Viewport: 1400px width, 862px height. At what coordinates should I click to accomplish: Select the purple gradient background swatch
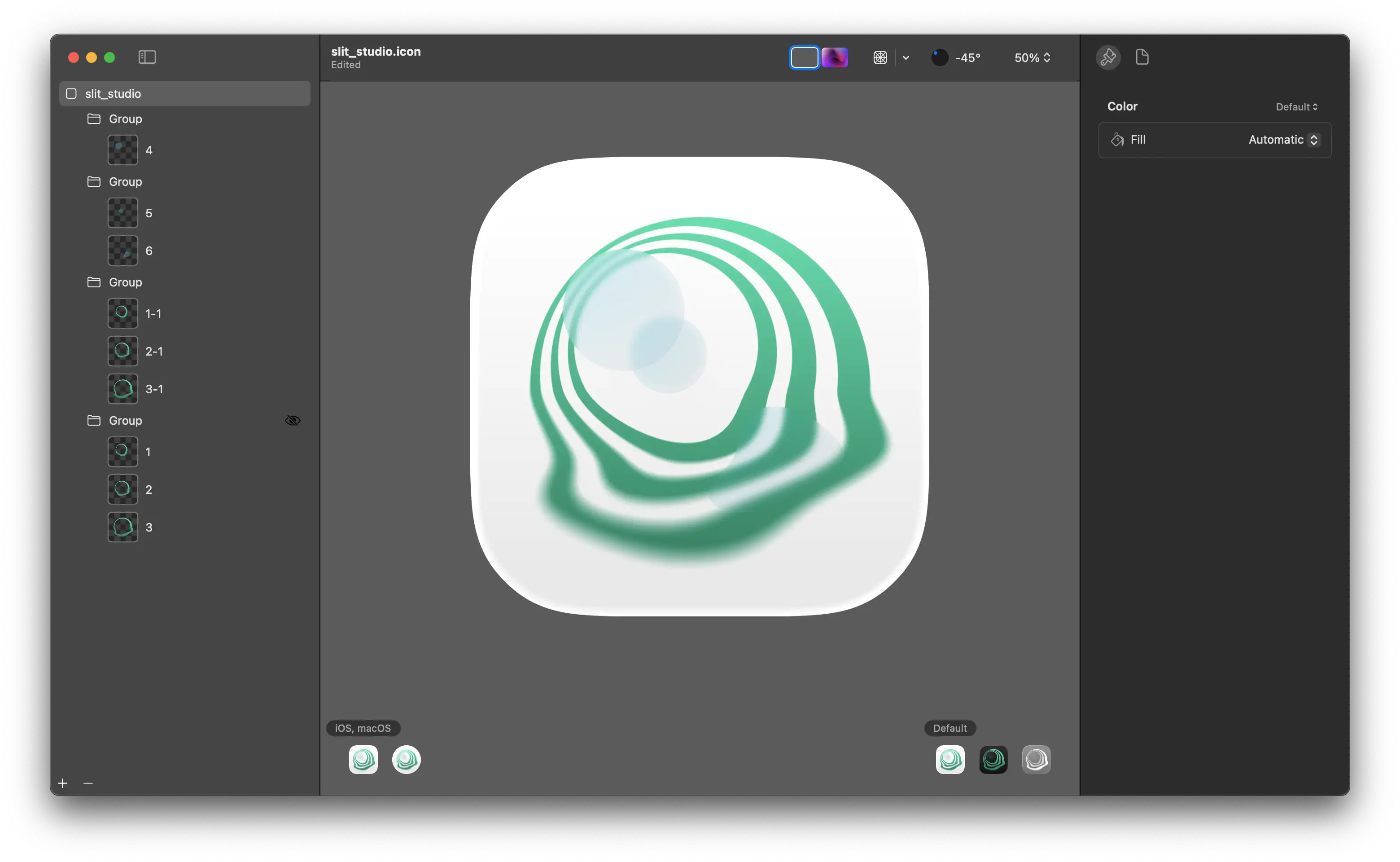[x=834, y=57]
